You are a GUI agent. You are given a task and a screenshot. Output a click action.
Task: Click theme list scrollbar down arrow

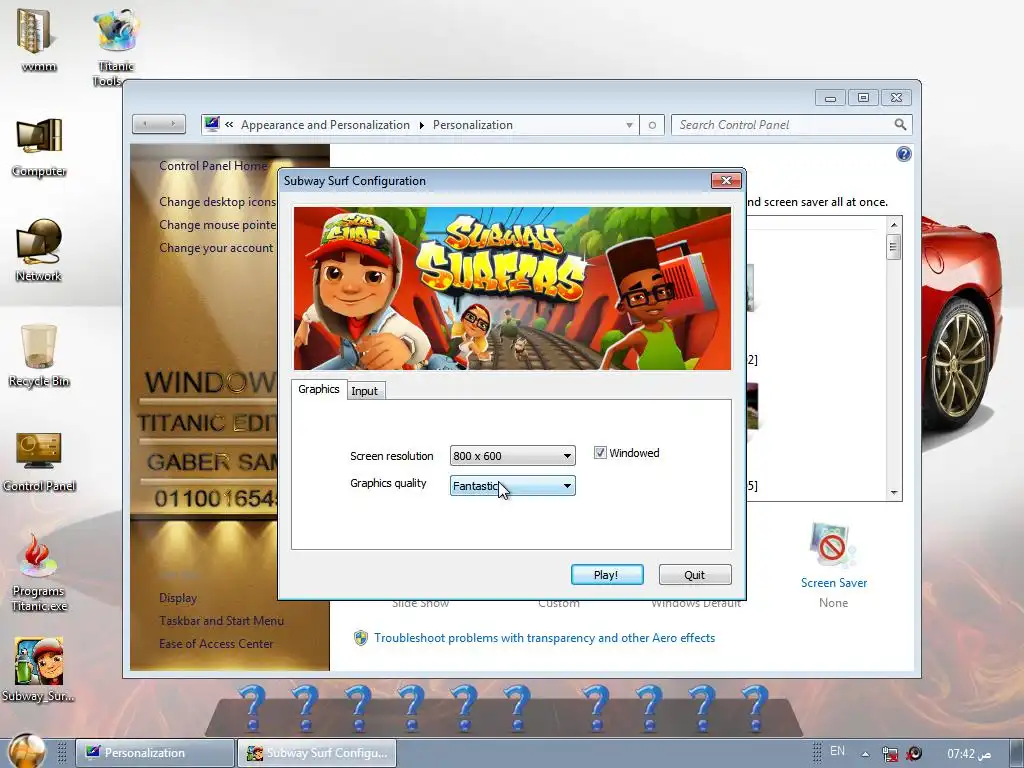pos(894,493)
